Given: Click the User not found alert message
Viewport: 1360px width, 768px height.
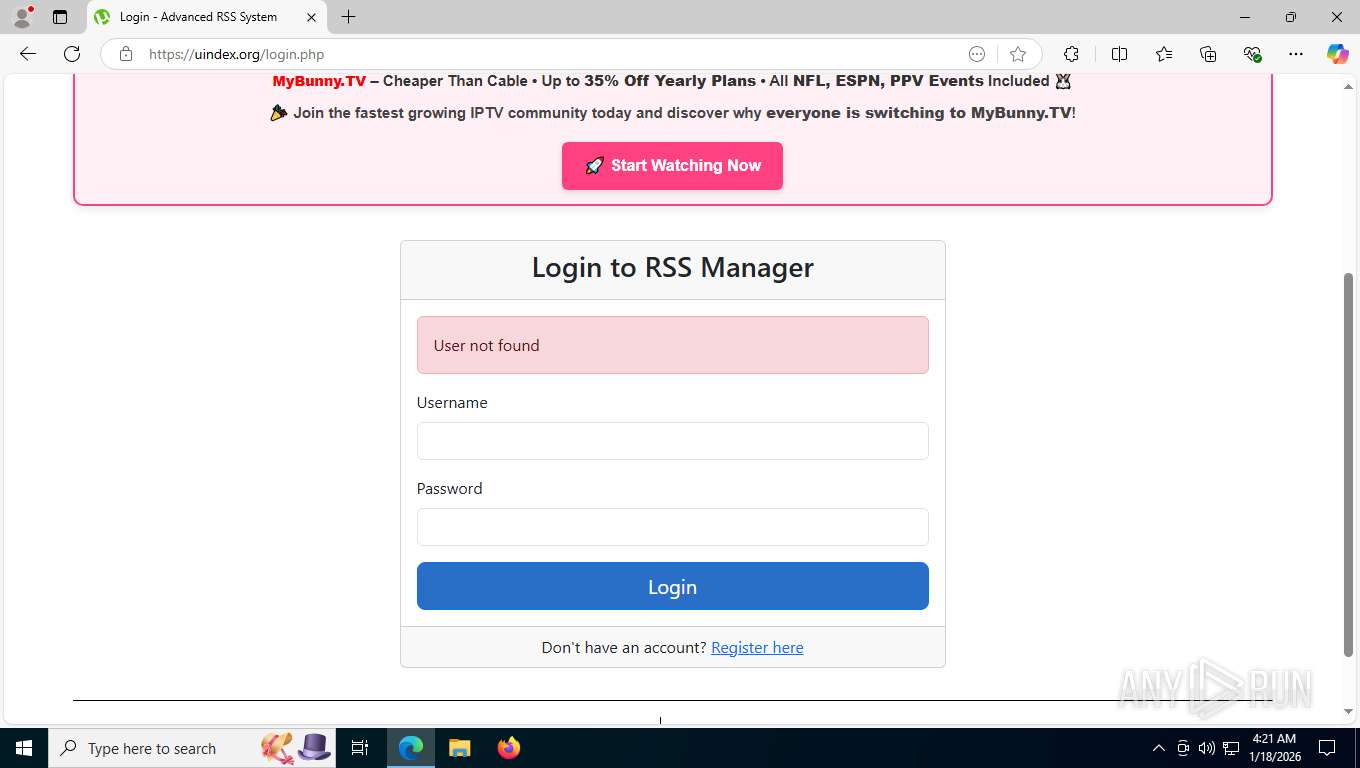Looking at the screenshot, I should coord(672,345).
